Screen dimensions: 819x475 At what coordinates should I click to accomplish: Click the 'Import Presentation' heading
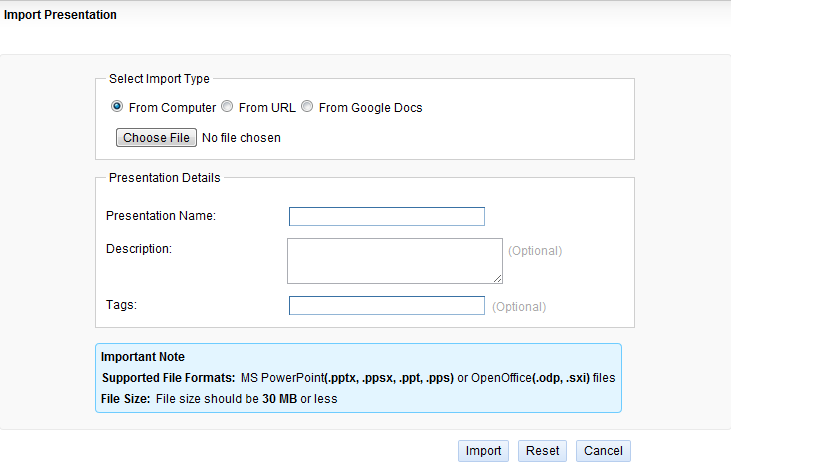60,15
